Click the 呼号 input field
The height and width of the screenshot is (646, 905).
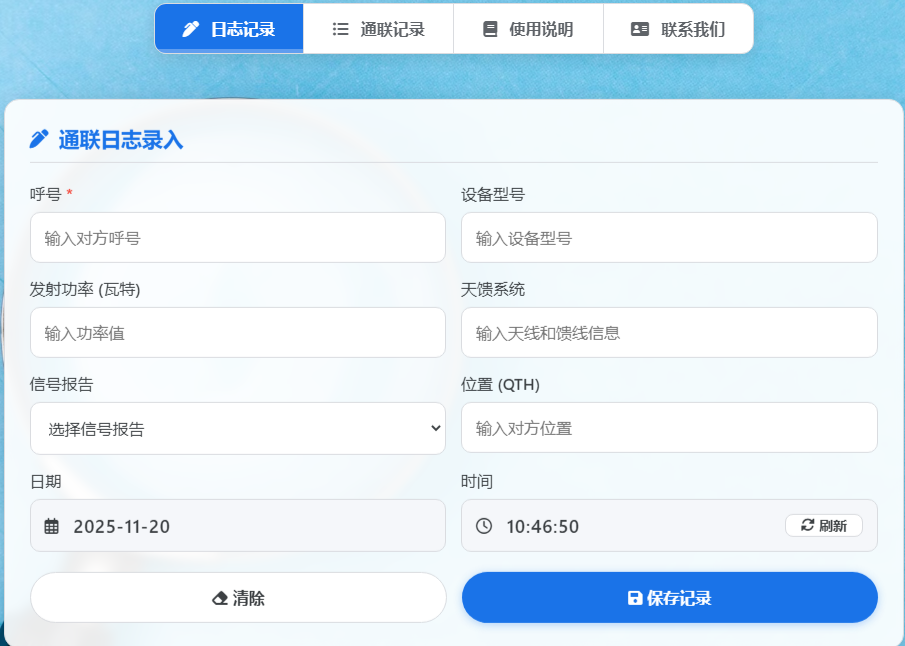pos(237,237)
